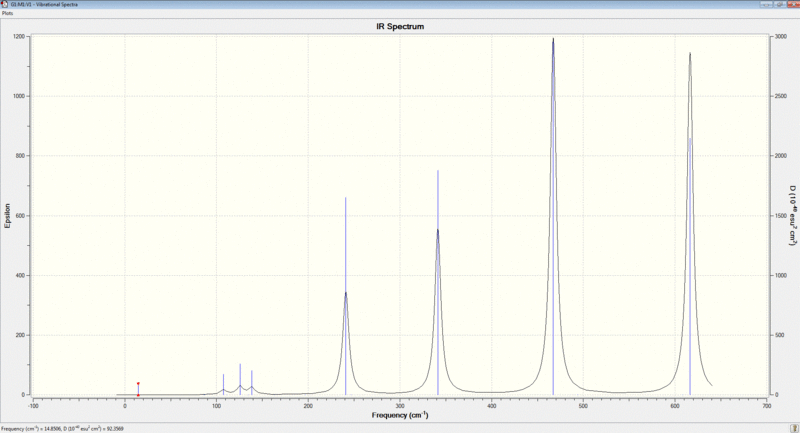Click the vibrational line near 138 cm⁻¹
Screen dimensions: 800x433
point(252,383)
